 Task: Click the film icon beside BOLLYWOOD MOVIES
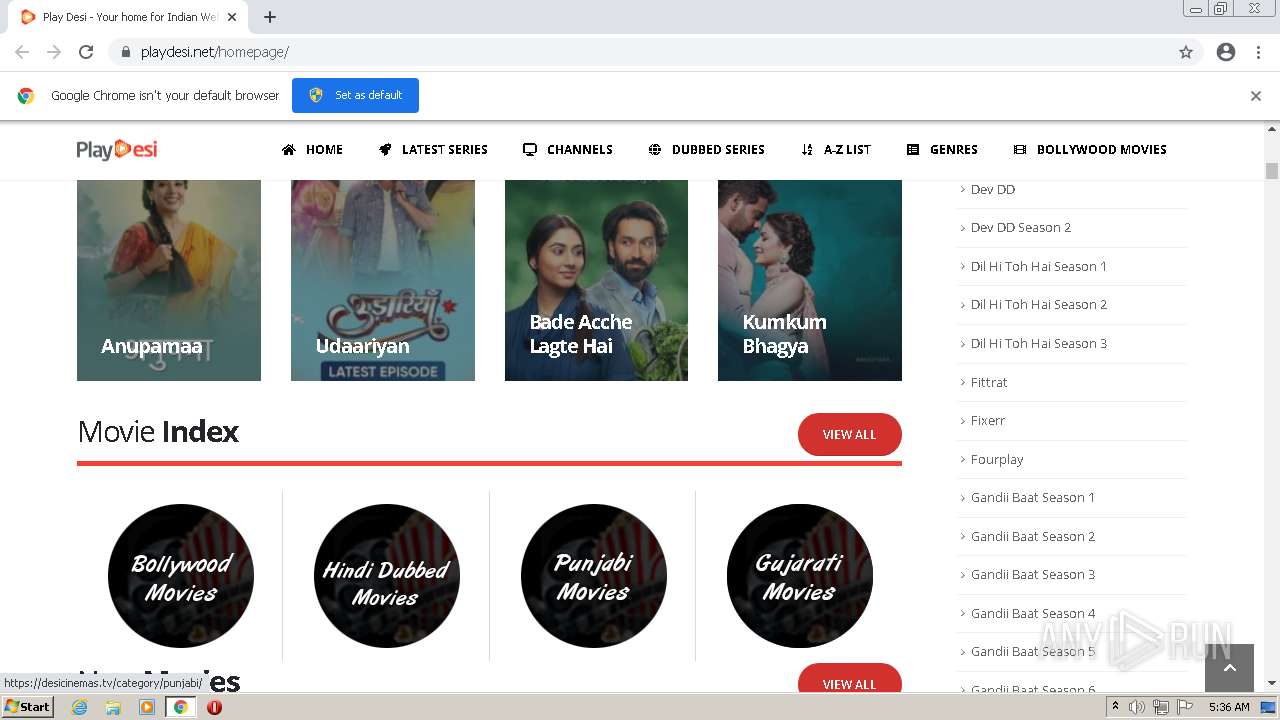click(x=1020, y=150)
